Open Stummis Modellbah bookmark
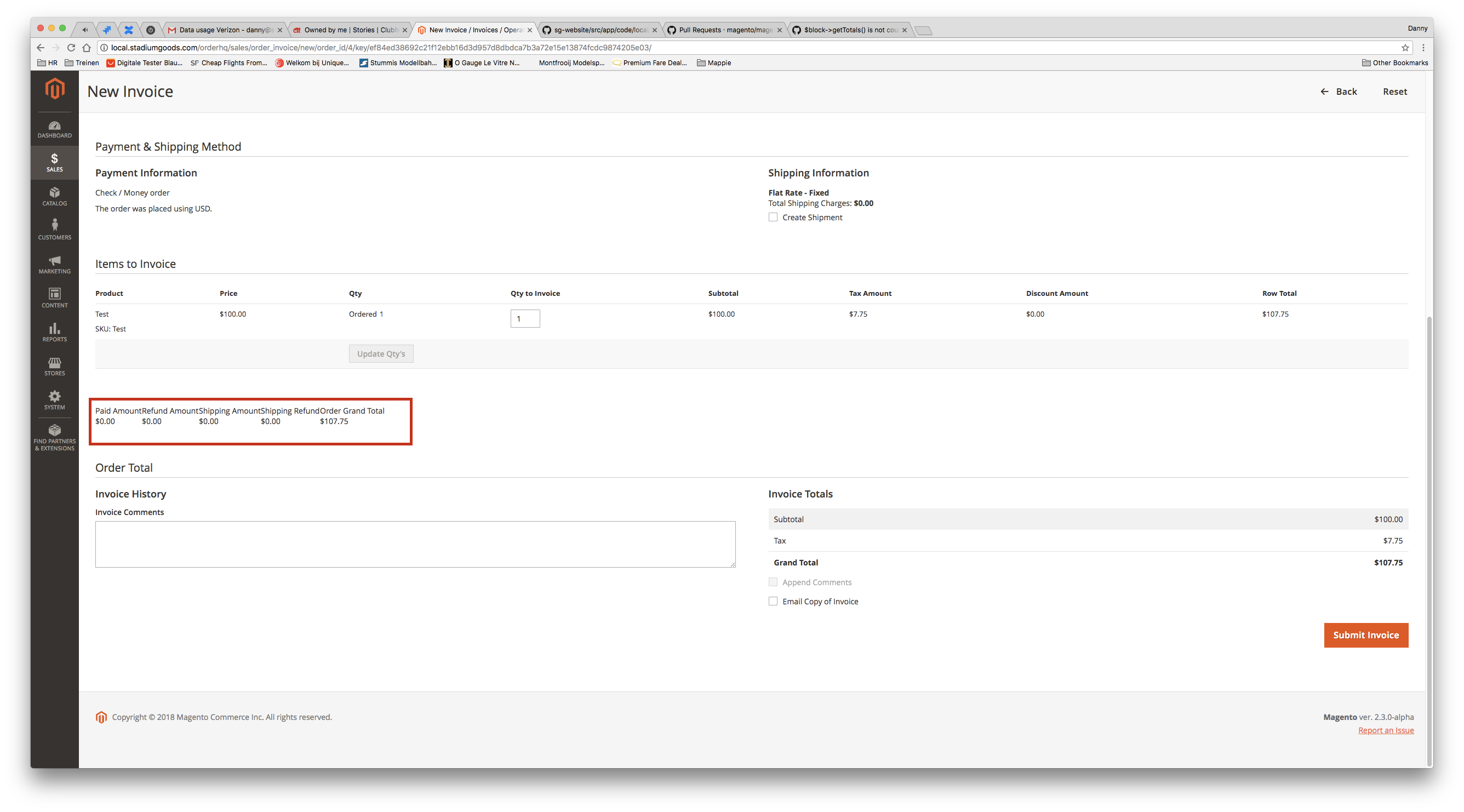Screen dimensions: 1464x812 (398, 63)
